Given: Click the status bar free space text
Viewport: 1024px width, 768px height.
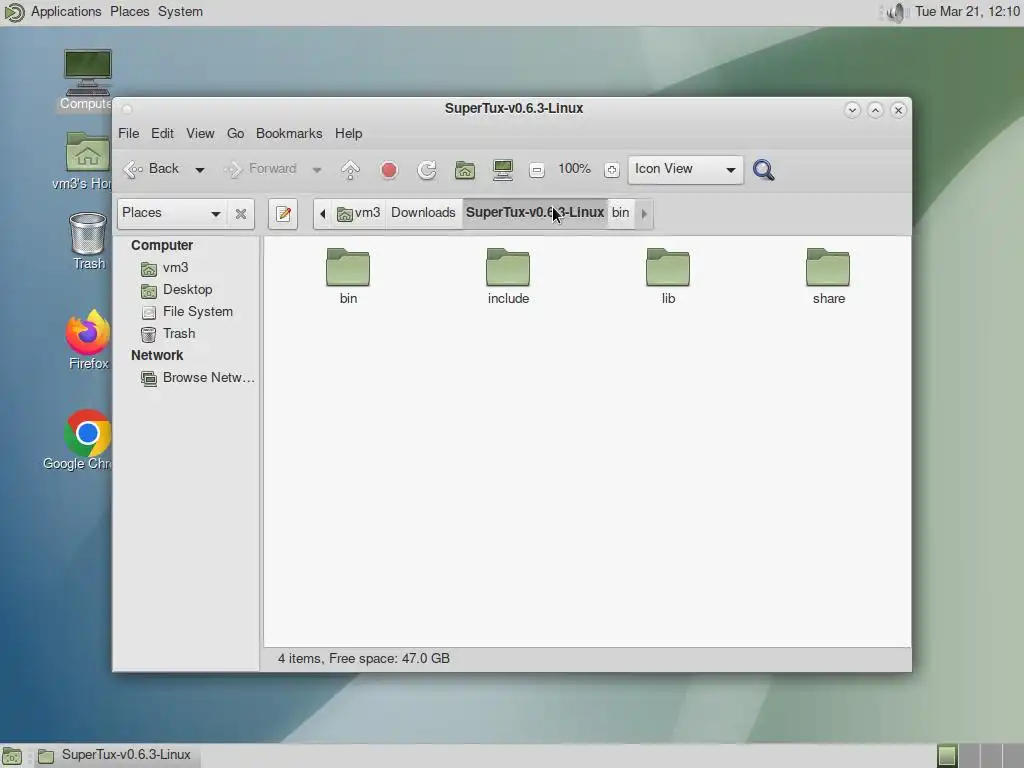Looking at the screenshot, I should [389, 658].
